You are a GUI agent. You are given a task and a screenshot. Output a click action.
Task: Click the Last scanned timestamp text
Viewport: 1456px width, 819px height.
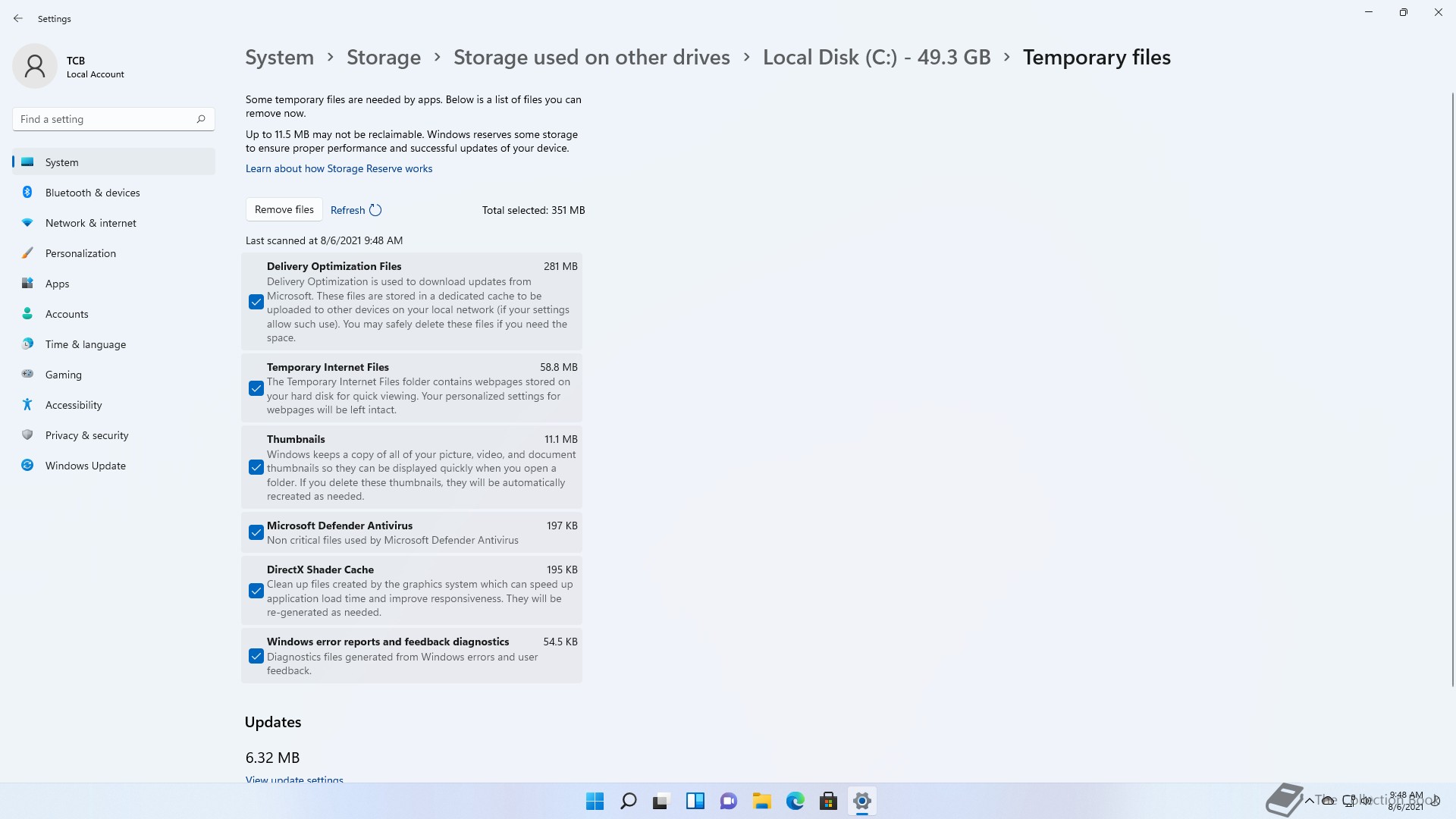(324, 240)
